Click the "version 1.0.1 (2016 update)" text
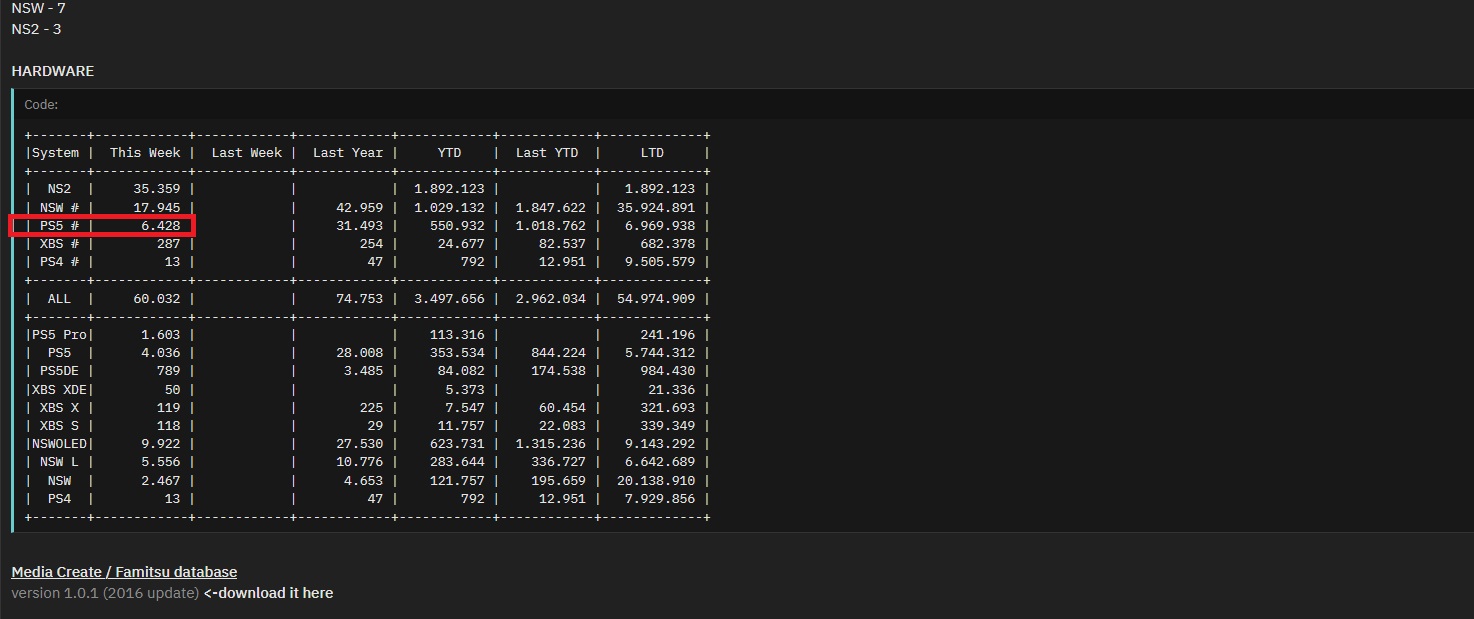Image resolution: width=1474 pixels, height=619 pixels. 105,593
